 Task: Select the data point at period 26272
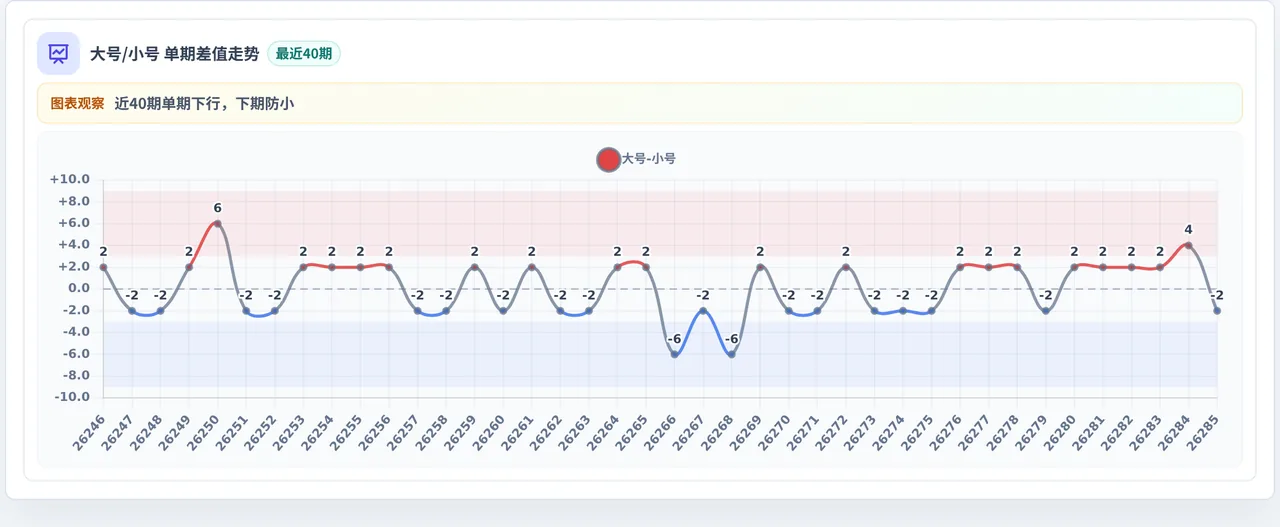pos(846,267)
